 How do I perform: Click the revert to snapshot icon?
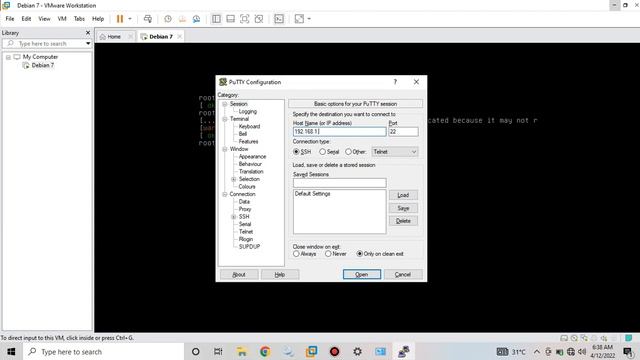[182, 19]
